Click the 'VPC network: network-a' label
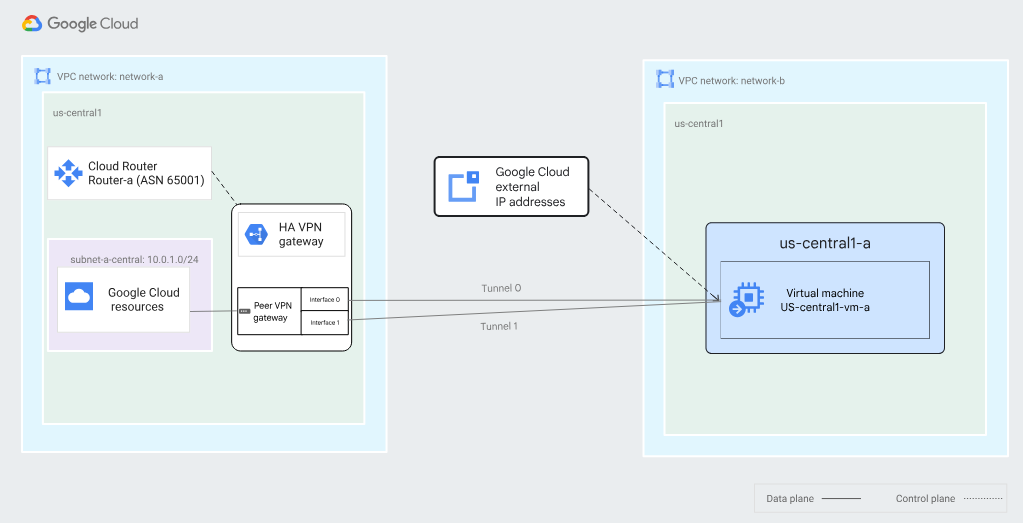The image size is (1023, 523). 110,76
